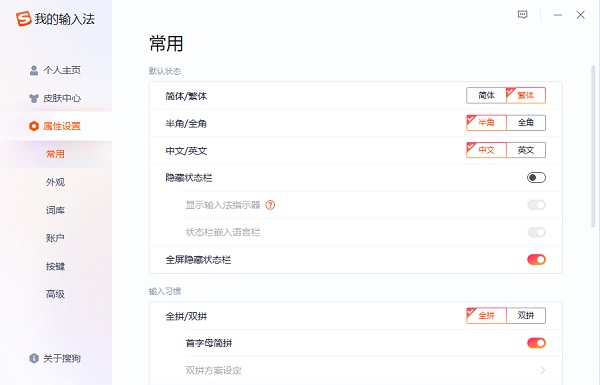Click the help question mark next to 显示输入法指示器

pyautogui.click(x=270, y=205)
